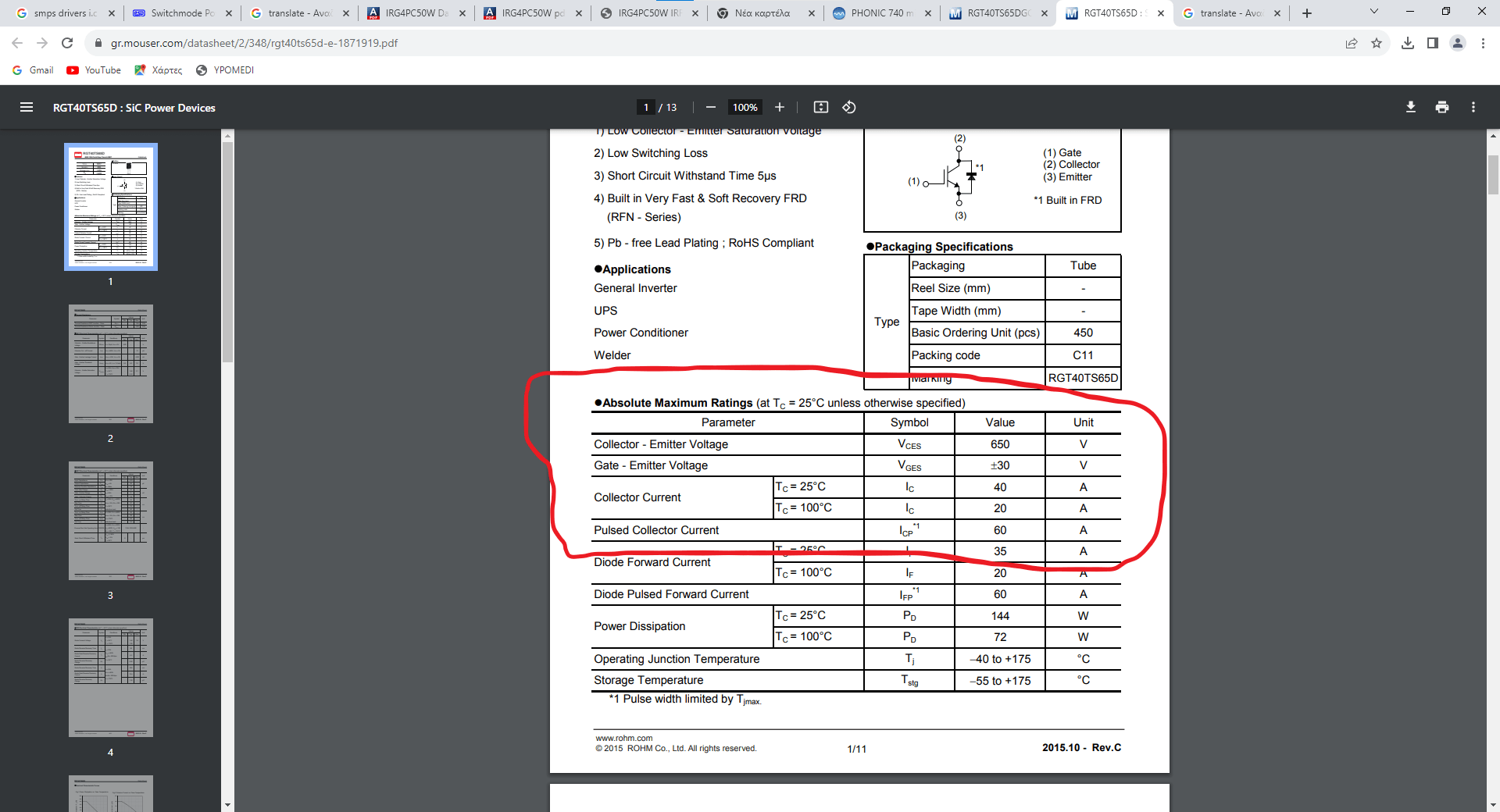Click the Applications heading
Screen dimensions: 1500x812
pos(632,269)
